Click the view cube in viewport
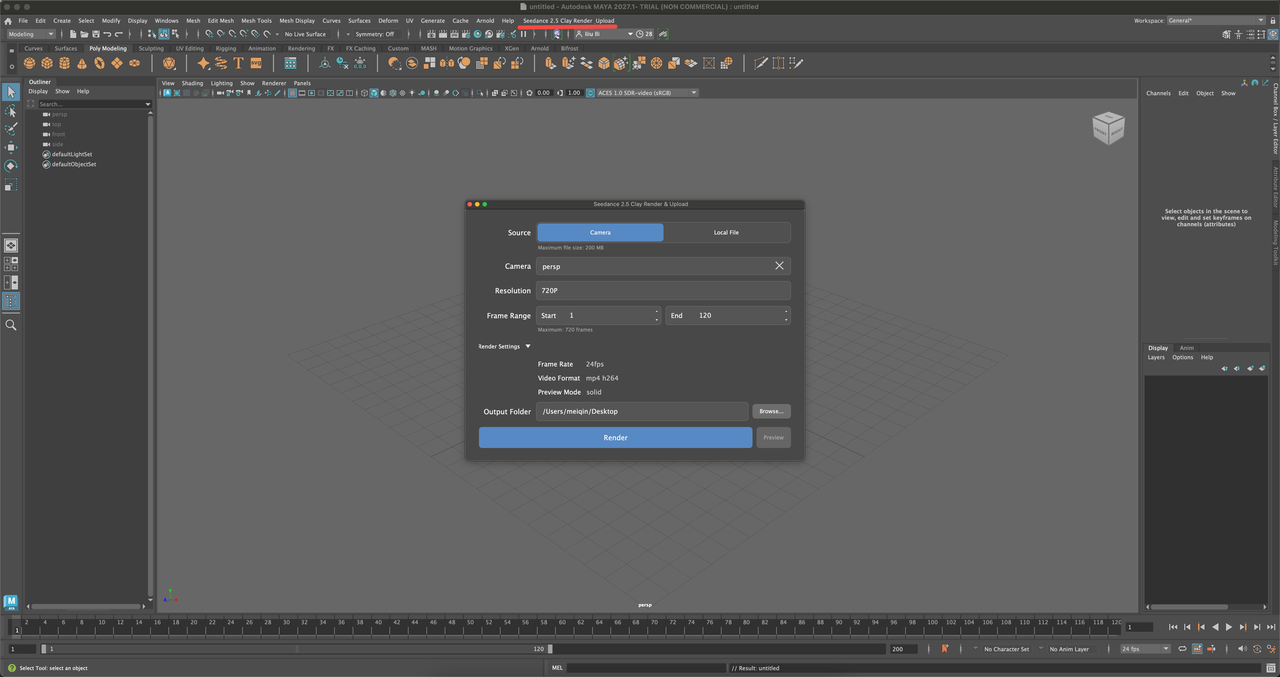Screen dimensions: 1280x677 (1108, 128)
